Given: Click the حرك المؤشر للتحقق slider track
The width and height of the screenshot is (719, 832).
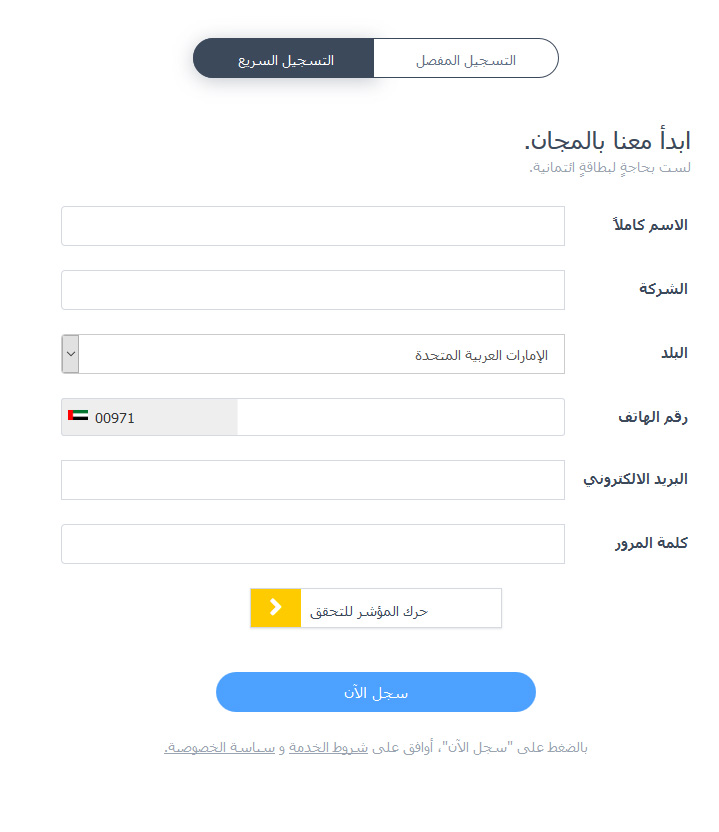Looking at the screenshot, I should 400,608.
